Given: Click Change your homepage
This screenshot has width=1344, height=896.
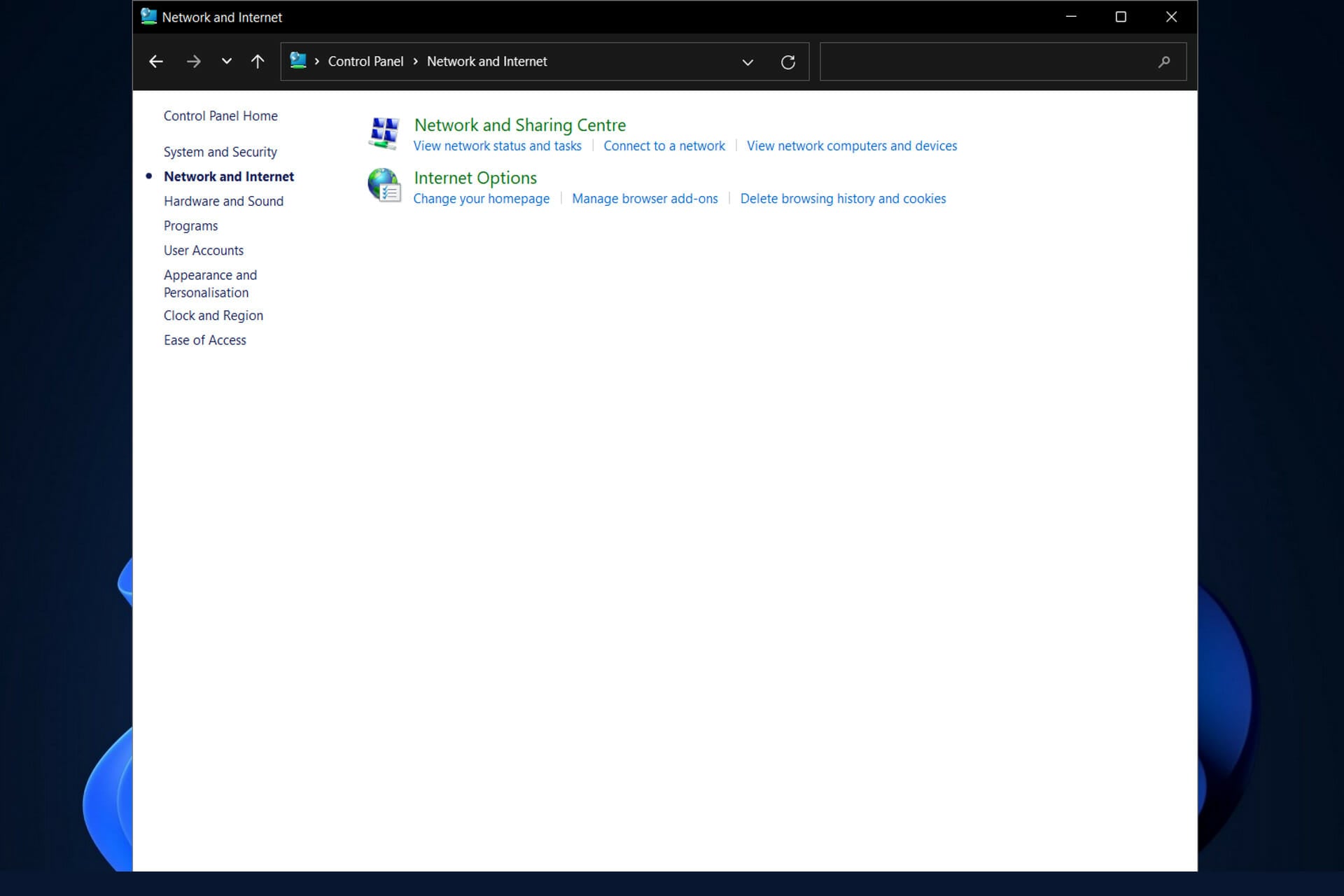Looking at the screenshot, I should coord(481,199).
